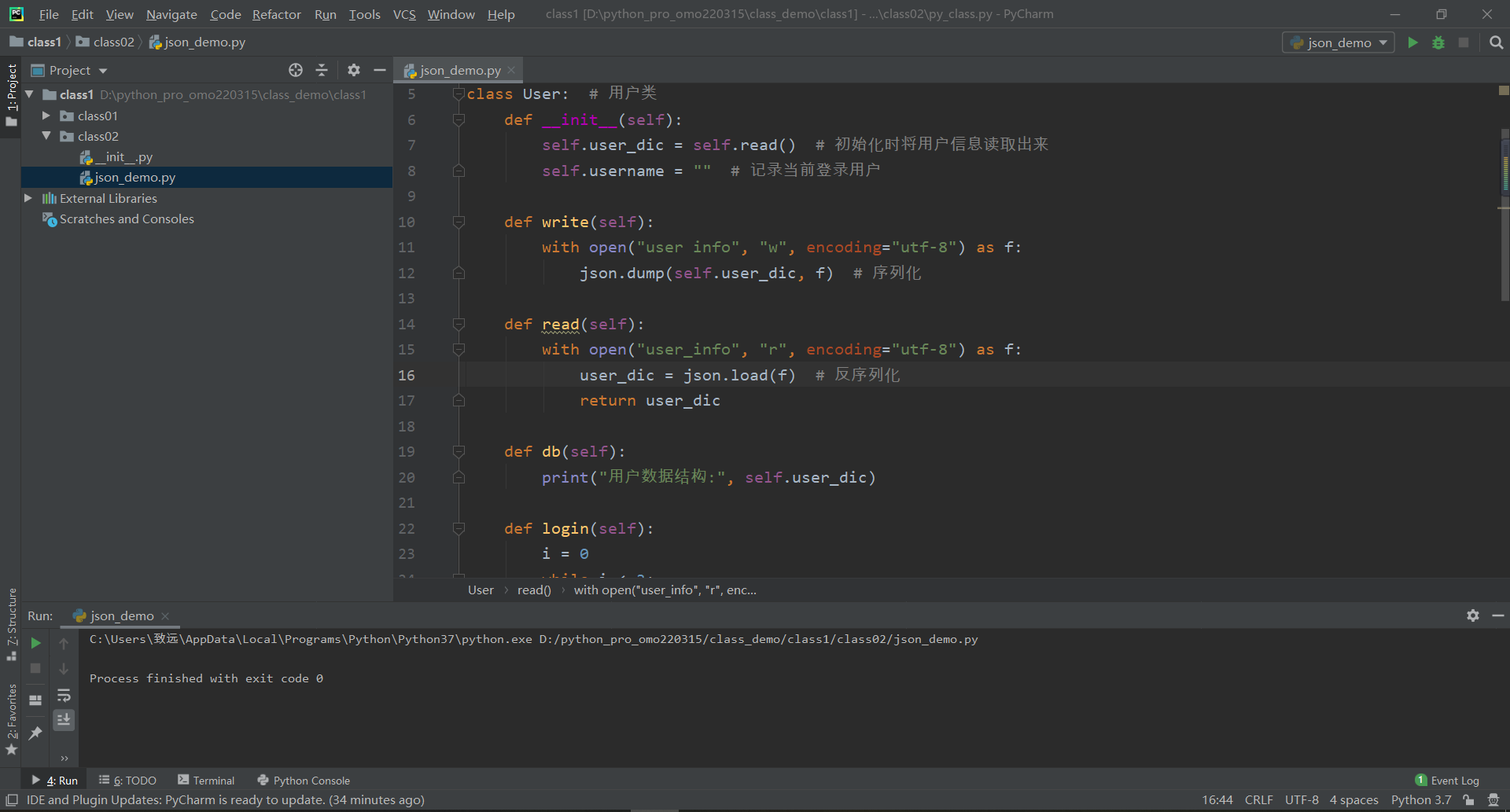Collapse the class02 folder
This screenshot has height=812, width=1510.
pyautogui.click(x=46, y=135)
